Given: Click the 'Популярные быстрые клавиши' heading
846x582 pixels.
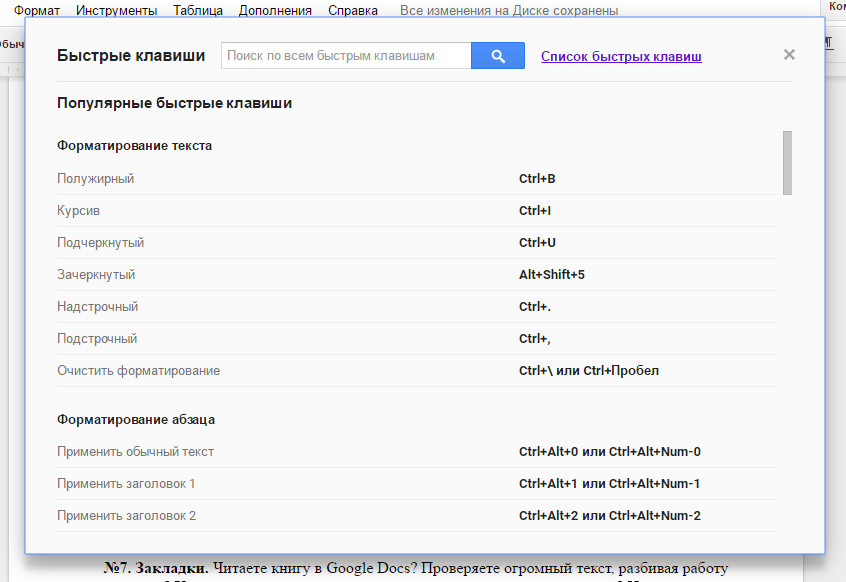Looking at the screenshot, I should 174,103.
